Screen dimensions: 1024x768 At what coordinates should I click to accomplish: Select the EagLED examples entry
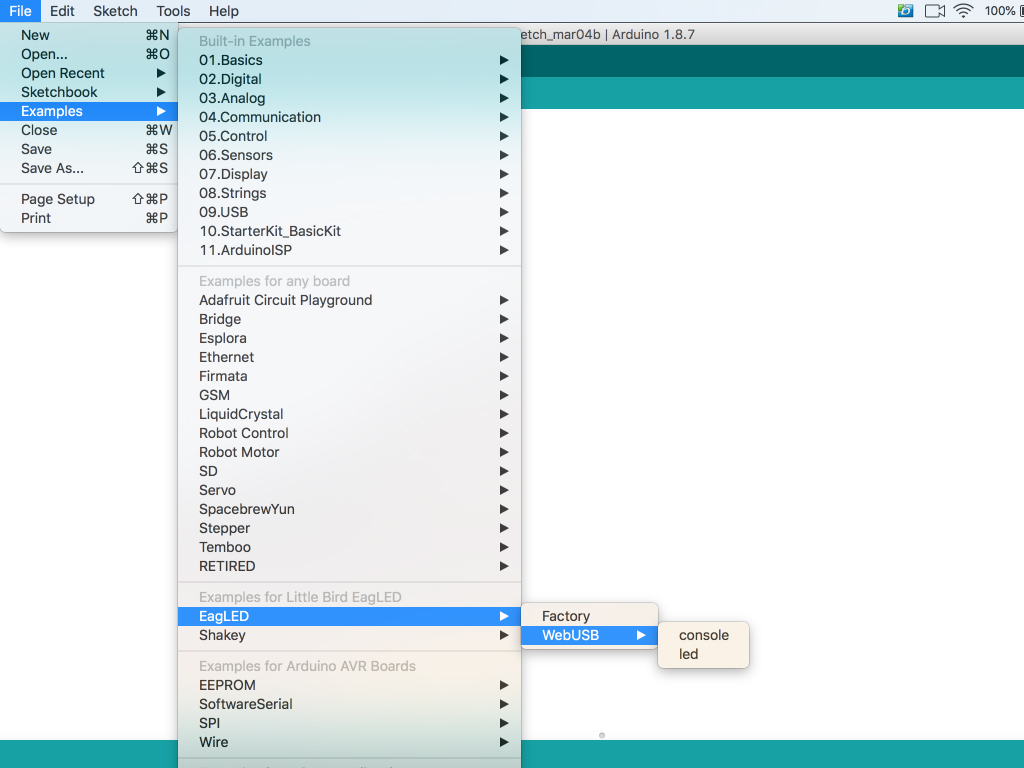pyautogui.click(x=349, y=616)
